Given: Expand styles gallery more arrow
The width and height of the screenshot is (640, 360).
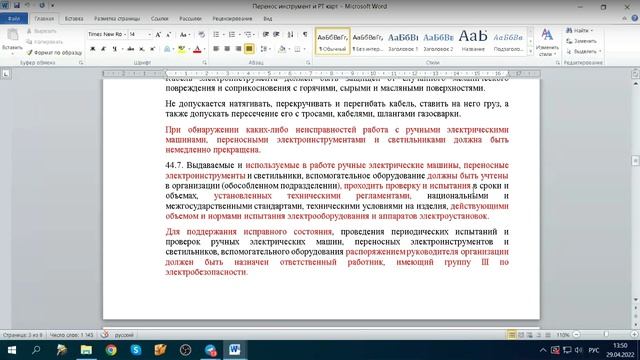Looking at the screenshot, I should (530, 51).
